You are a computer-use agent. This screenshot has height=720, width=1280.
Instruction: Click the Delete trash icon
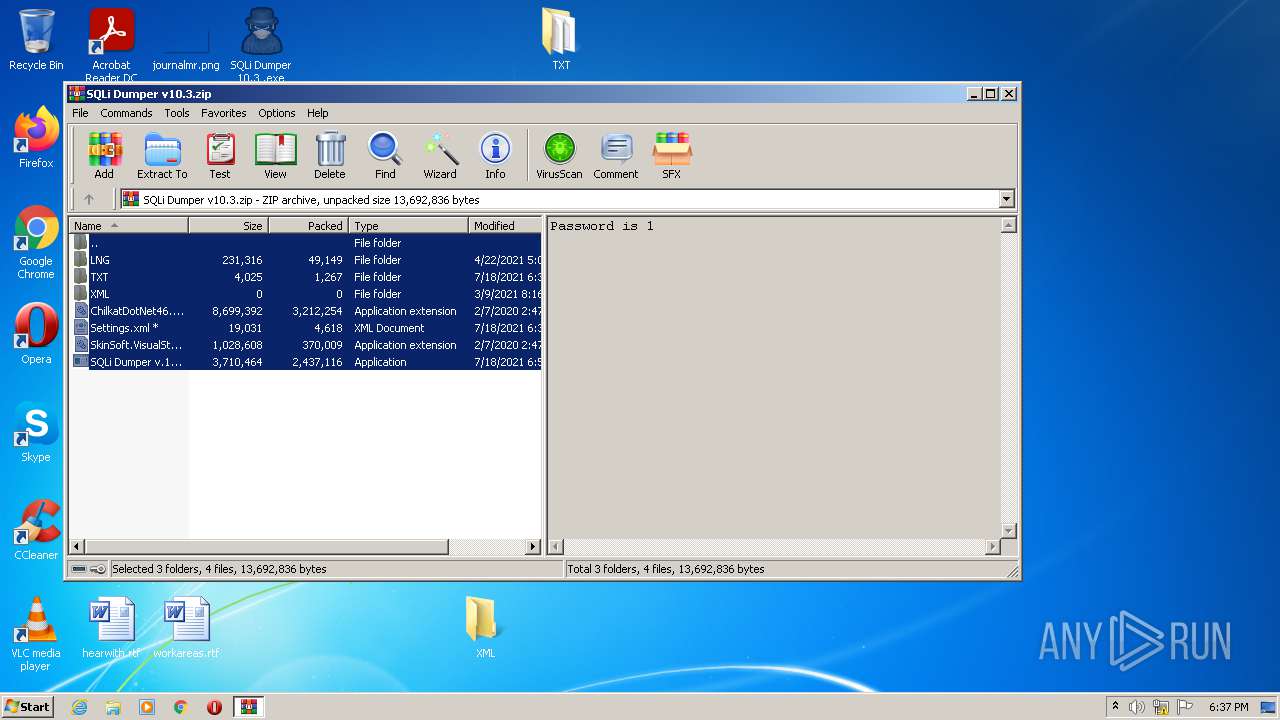[x=330, y=156]
